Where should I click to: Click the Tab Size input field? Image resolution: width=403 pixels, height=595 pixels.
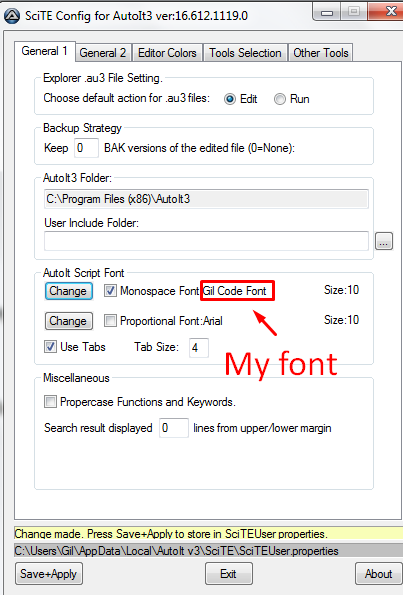click(x=199, y=348)
